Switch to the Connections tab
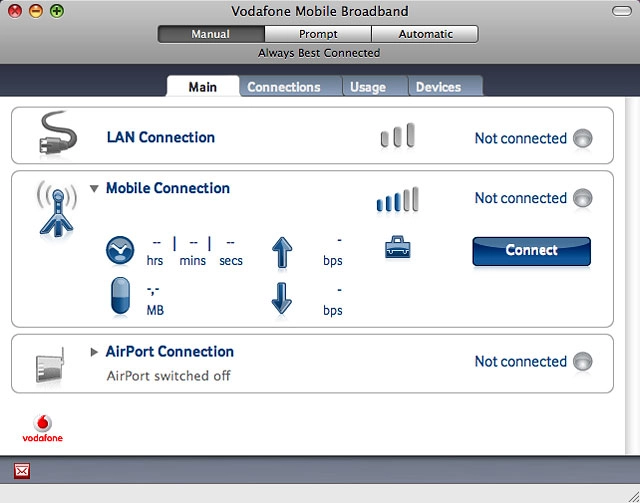Image resolution: width=640 pixels, height=503 pixels. pos(284,87)
